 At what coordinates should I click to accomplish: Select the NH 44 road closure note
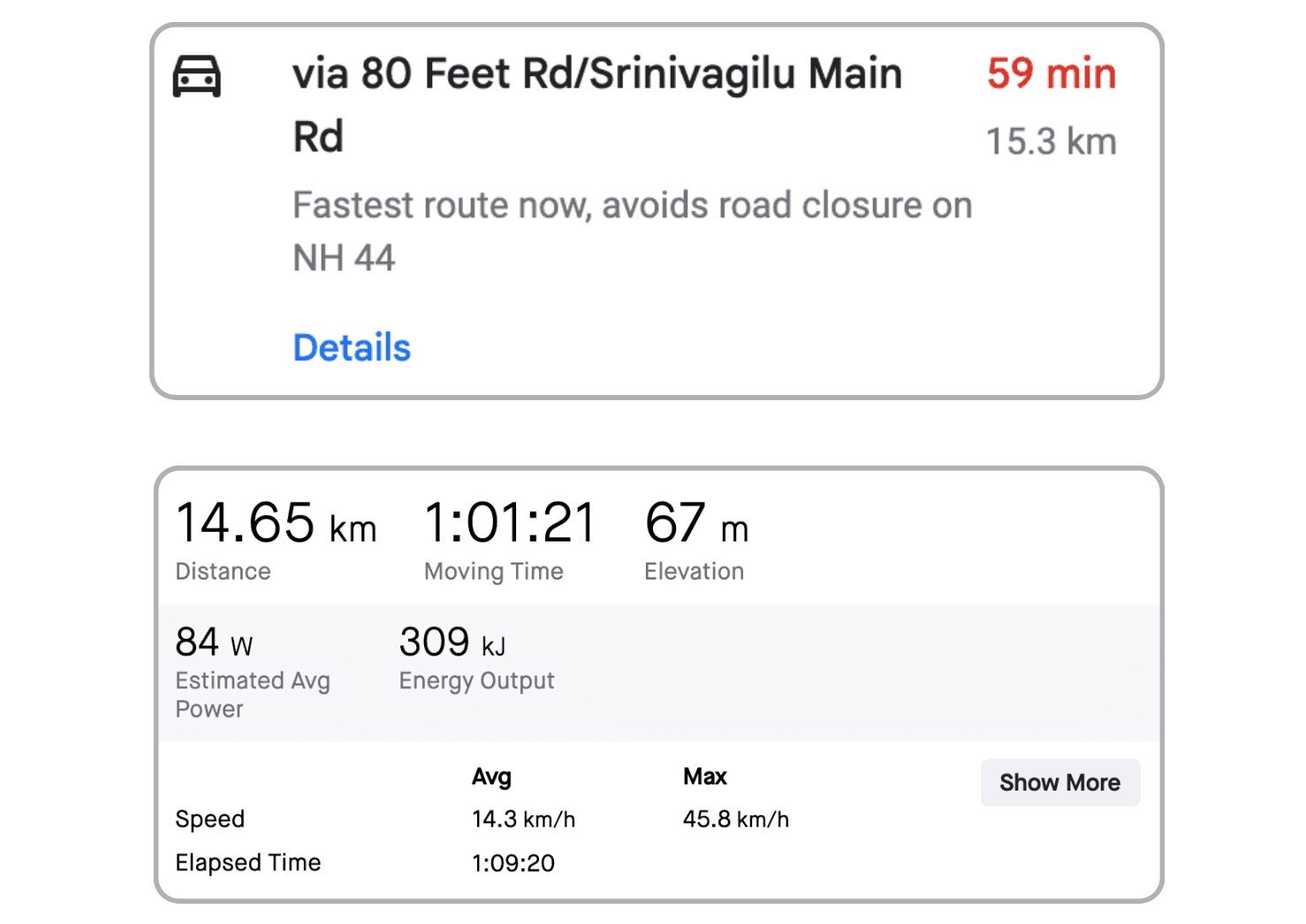click(x=632, y=231)
